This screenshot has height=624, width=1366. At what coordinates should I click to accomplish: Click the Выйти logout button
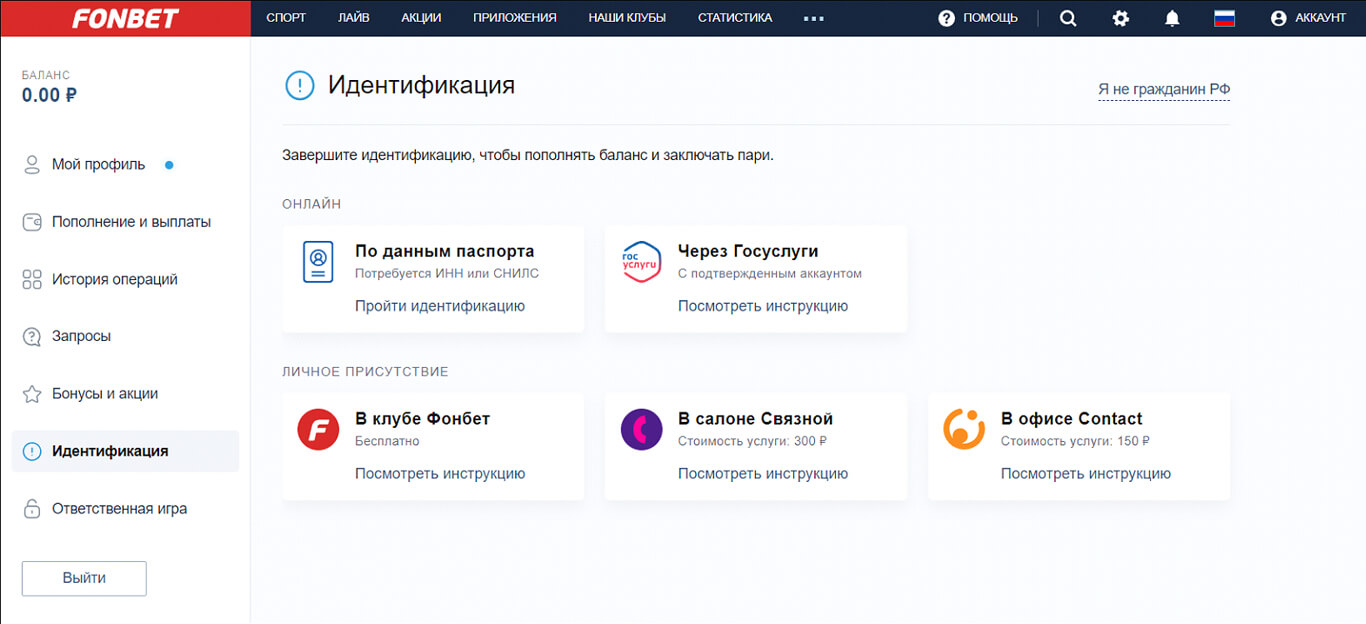tap(84, 578)
